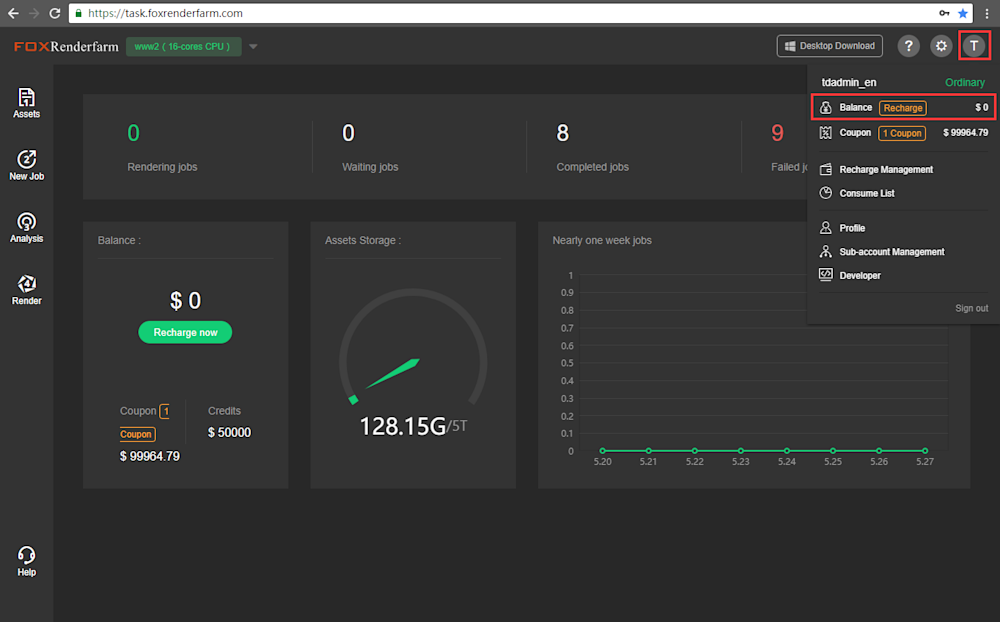
Task: Click the $ 50000 credits value
Action: [x=229, y=433]
